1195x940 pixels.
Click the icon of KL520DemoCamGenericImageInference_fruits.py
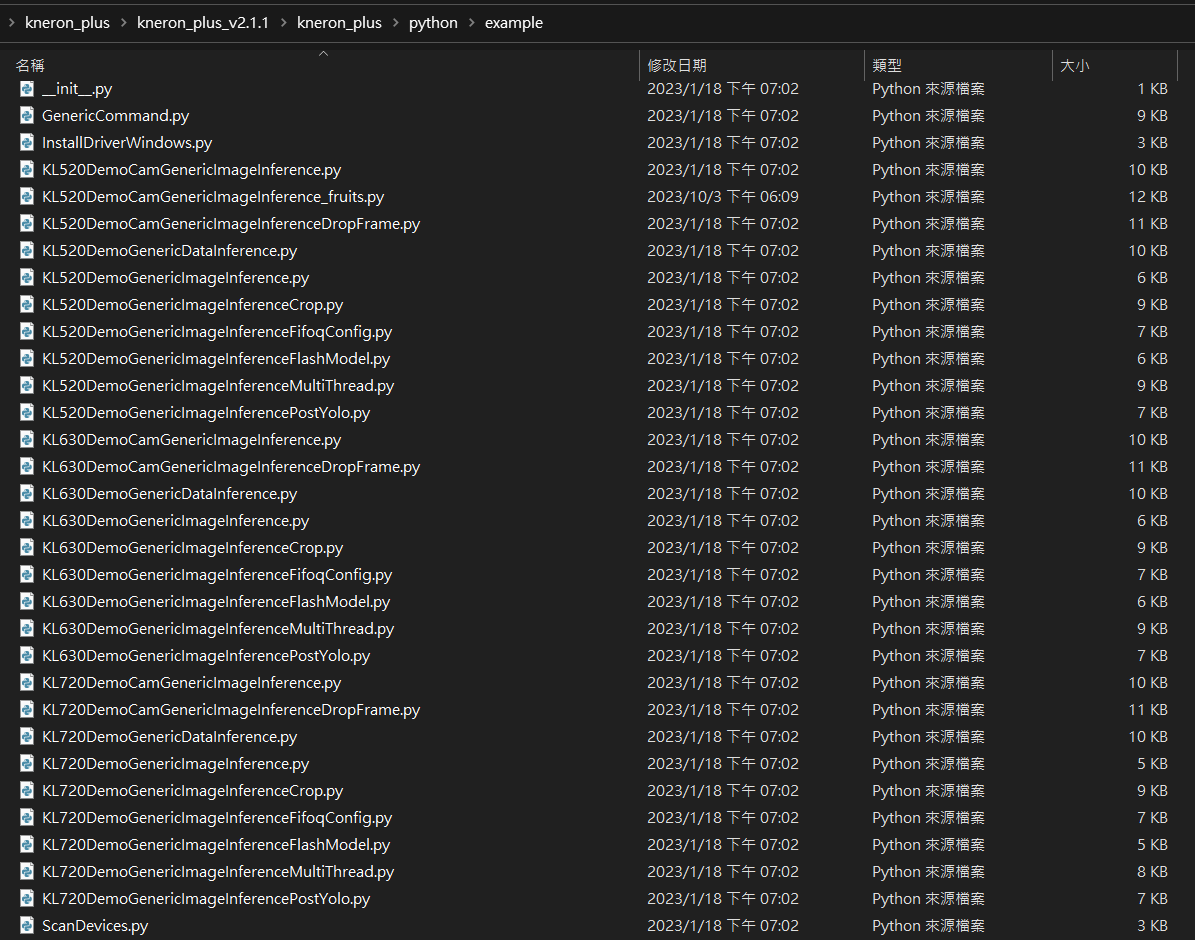pos(27,197)
